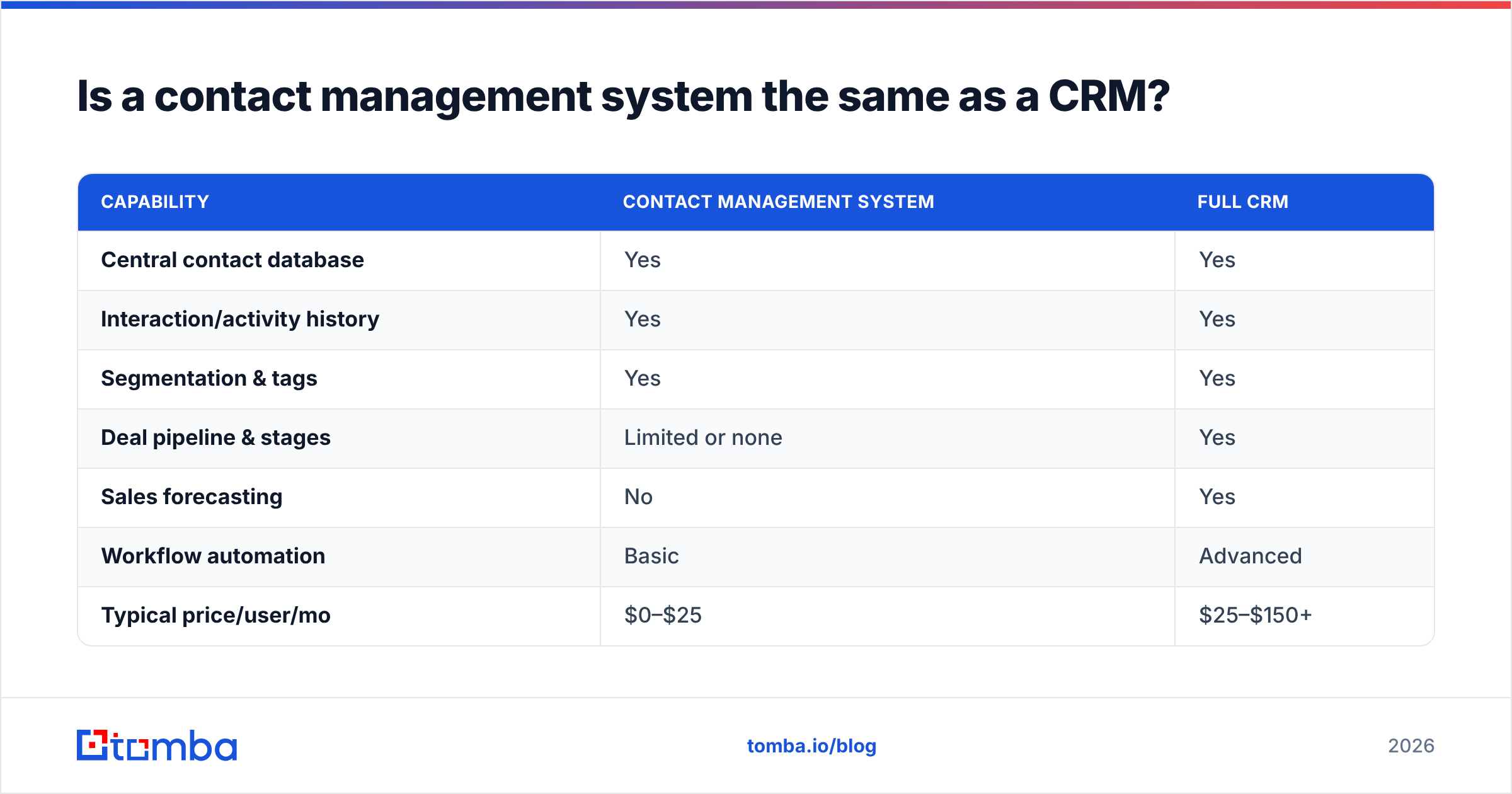Select the 'Typical price/user/mo' row label
The height and width of the screenshot is (794, 1512).
(215, 615)
